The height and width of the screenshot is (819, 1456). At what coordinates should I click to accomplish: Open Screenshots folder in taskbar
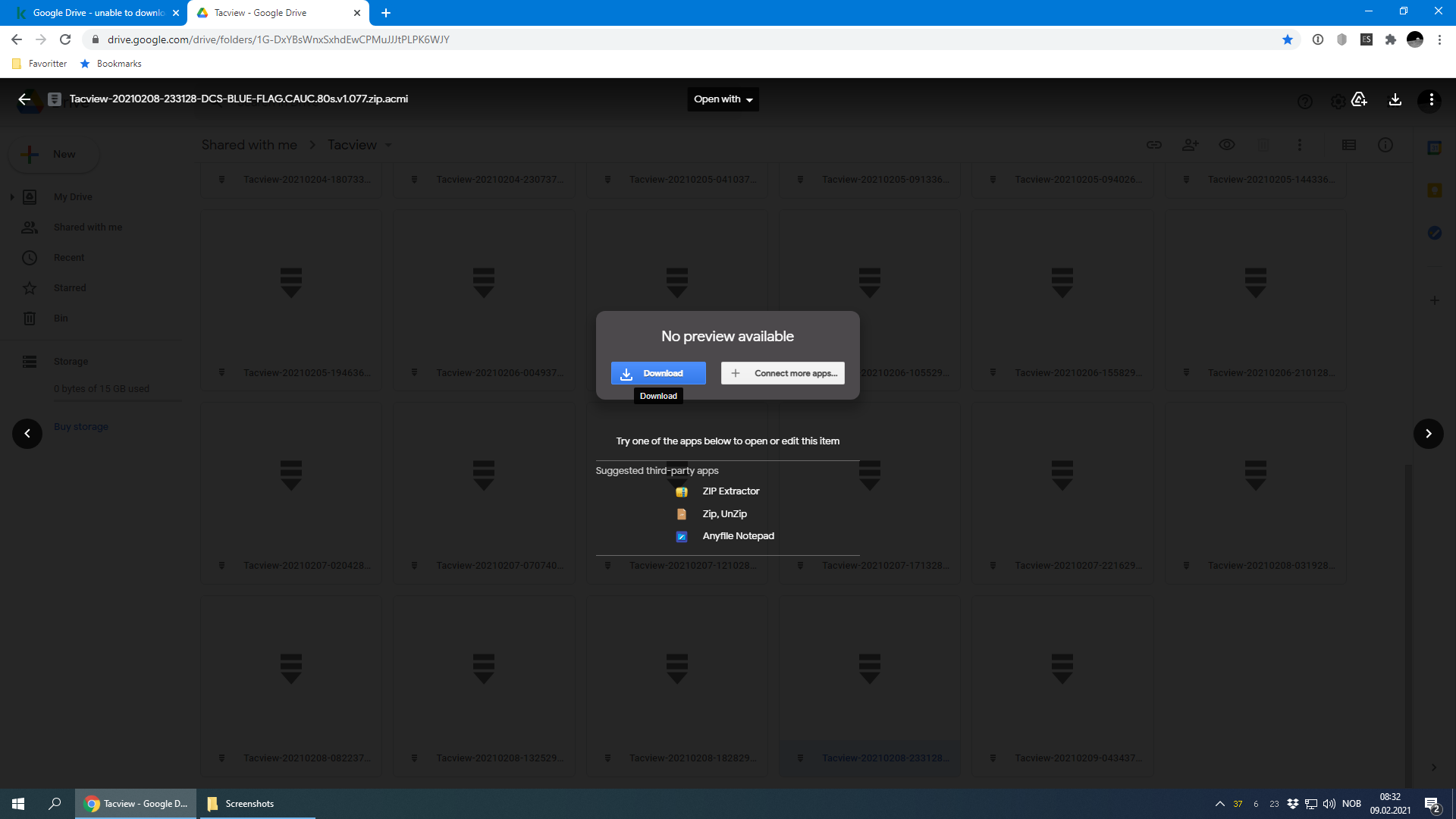[x=249, y=804]
